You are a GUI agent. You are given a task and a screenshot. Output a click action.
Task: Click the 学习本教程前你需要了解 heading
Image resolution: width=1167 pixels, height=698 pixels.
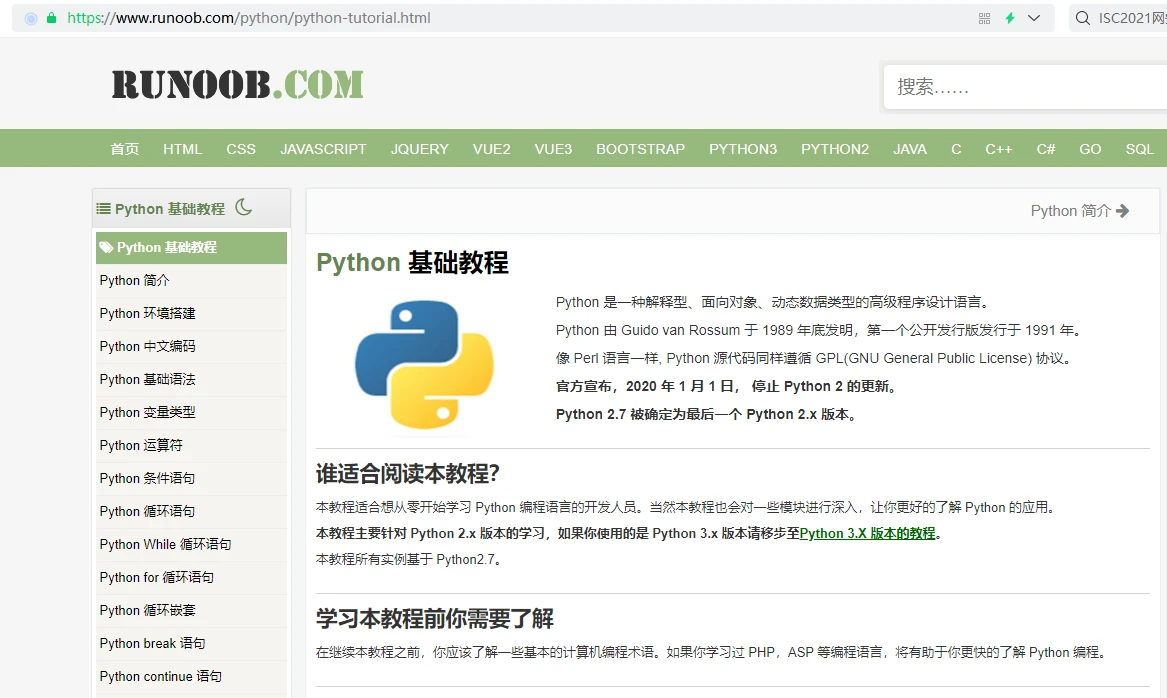tap(435, 618)
